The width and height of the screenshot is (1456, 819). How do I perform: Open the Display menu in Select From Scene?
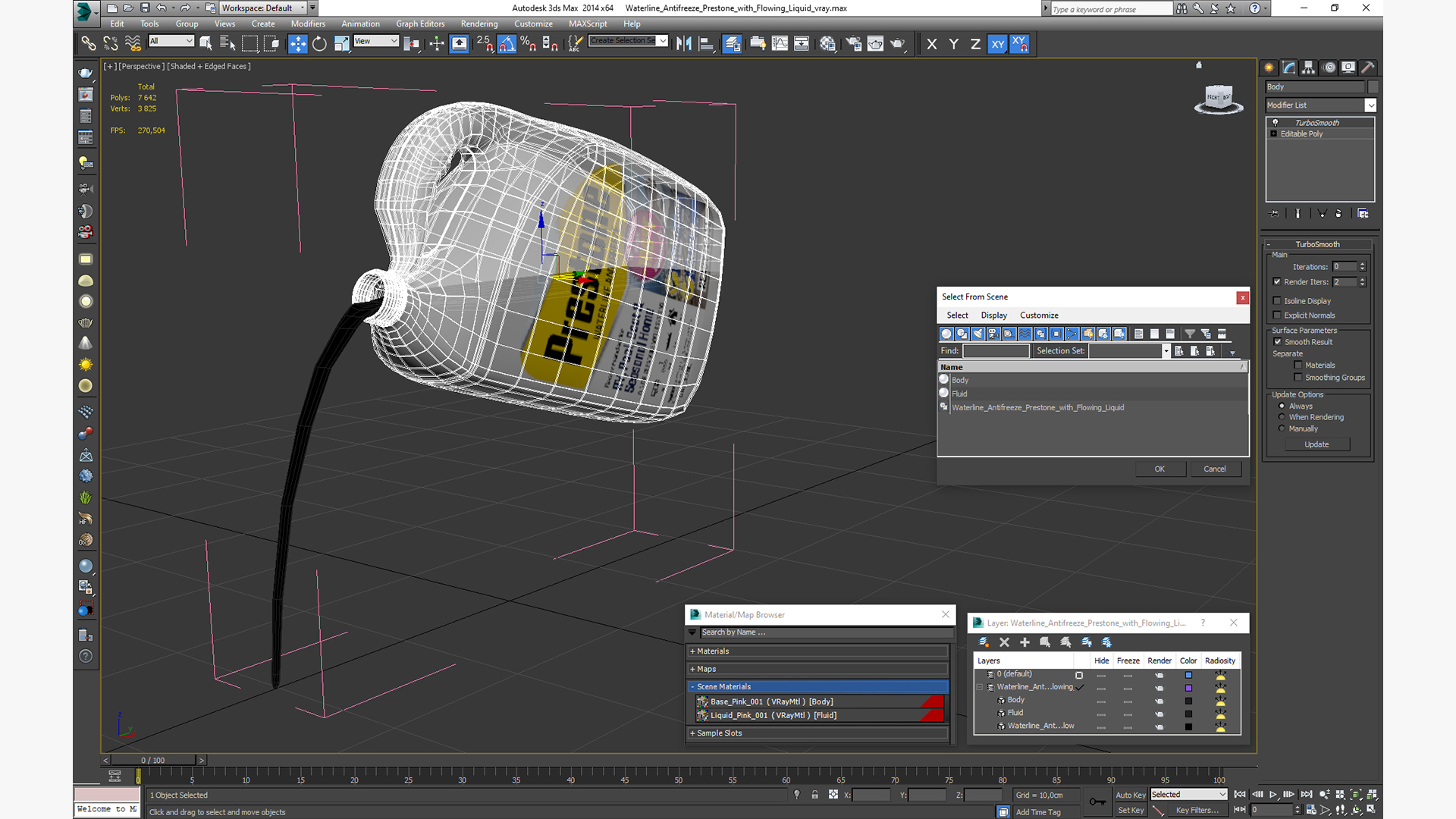click(x=993, y=315)
